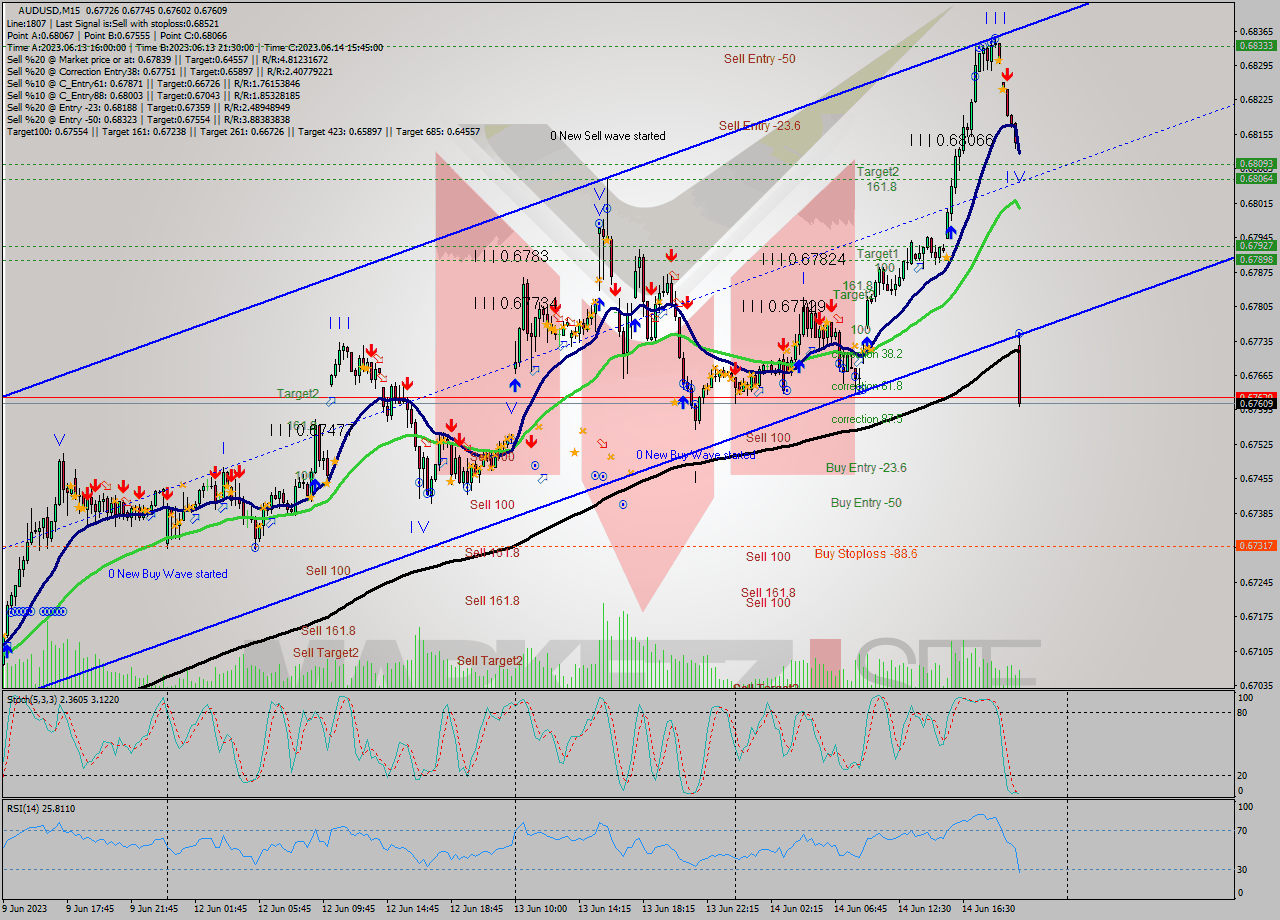Viewport: 1280px width, 920px height.
Task: Click the '9 Jun 2023' date on time axis
Action: 26,909
